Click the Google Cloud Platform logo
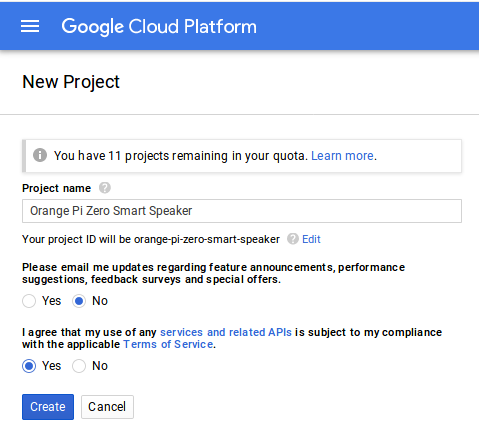 click(159, 27)
